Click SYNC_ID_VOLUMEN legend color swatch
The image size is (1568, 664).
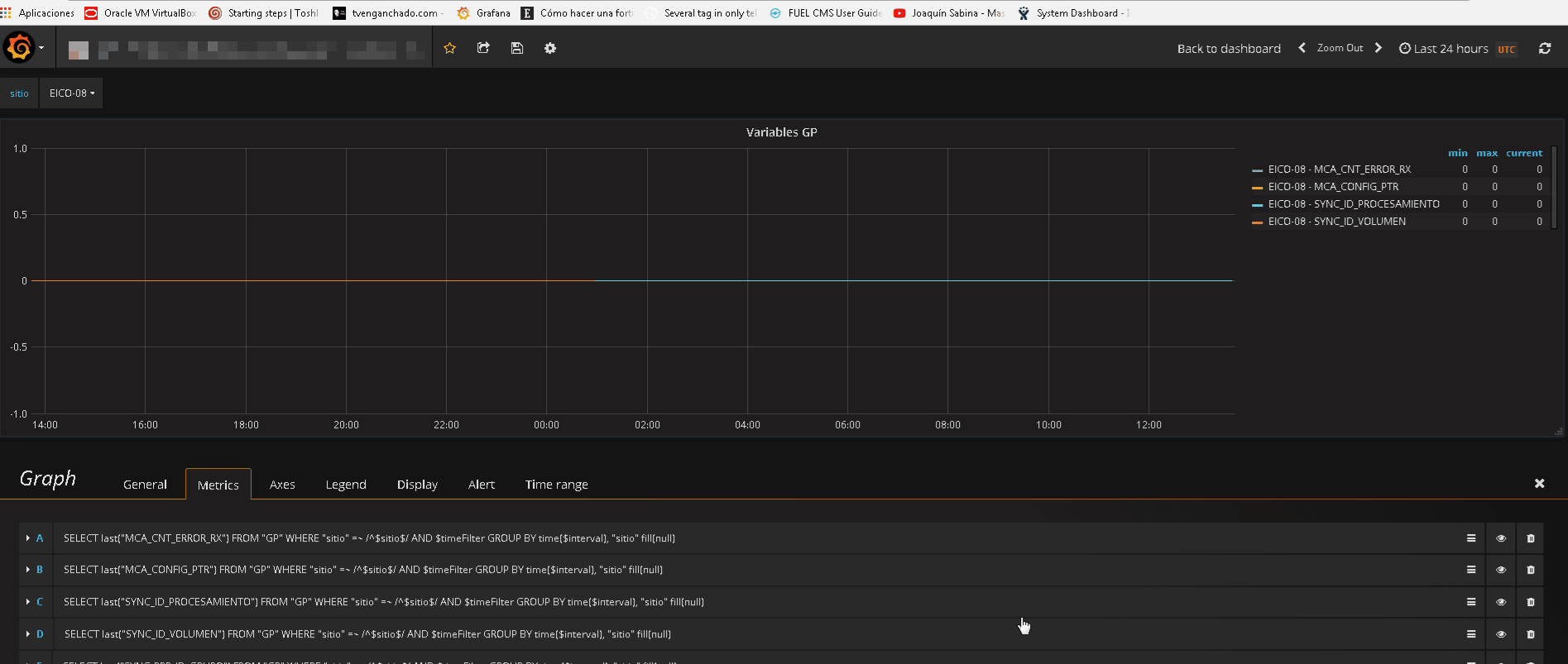[x=1258, y=222]
